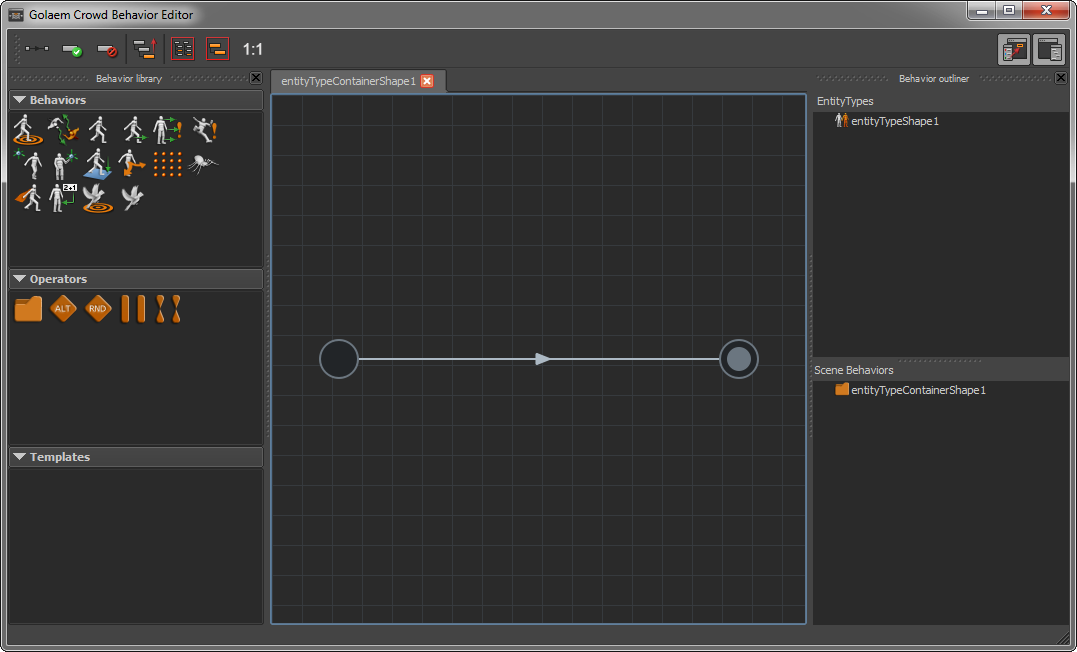The image size is (1077, 652).
Task: Click the toolbar icon with green checkmark
Action: click(x=72, y=49)
